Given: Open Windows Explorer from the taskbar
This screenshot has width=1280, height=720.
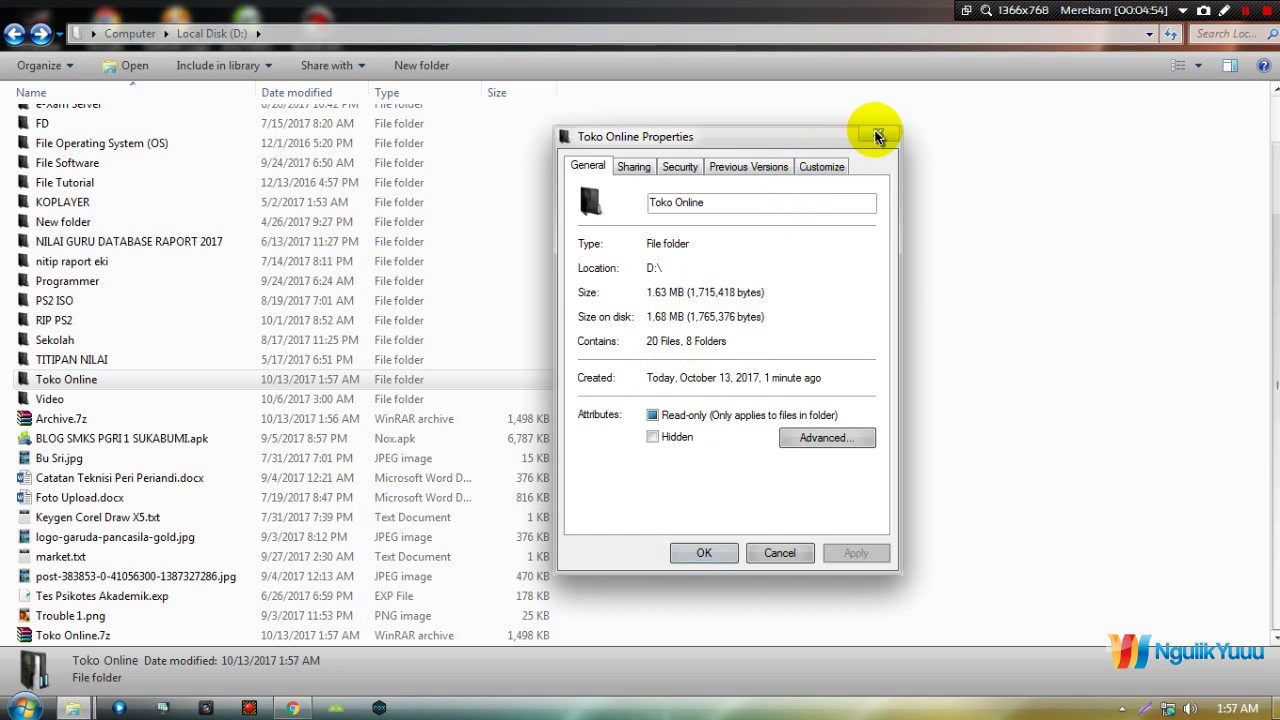Looking at the screenshot, I should (x=74, y=708).
